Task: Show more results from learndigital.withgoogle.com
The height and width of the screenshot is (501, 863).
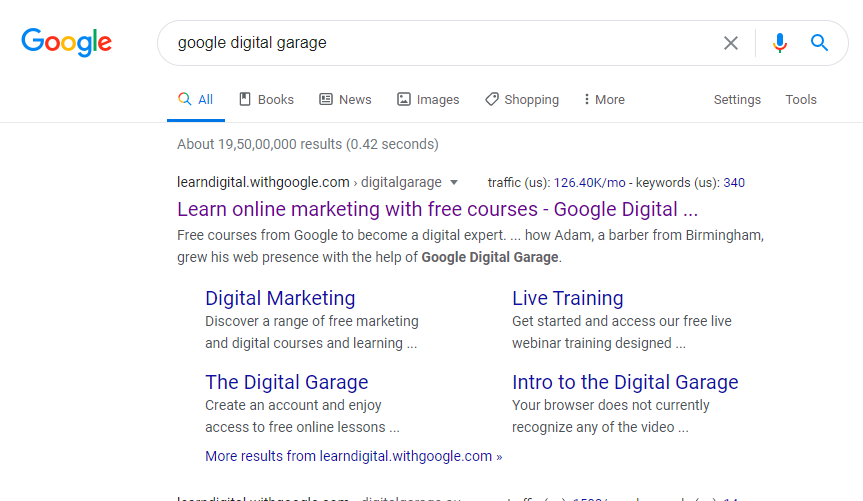Action: click(x=353, y=456)
